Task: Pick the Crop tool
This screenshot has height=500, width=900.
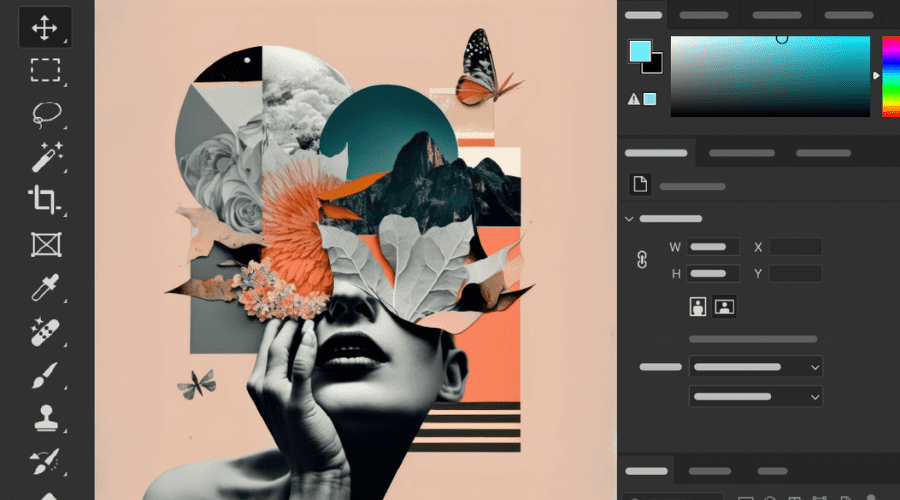Action: click(45, 200)
